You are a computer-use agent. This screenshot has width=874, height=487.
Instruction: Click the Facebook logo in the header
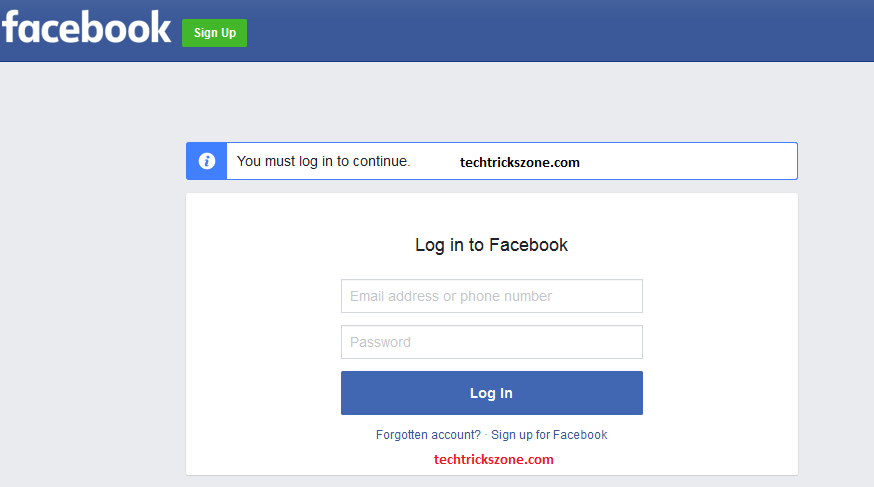point(87,27)
